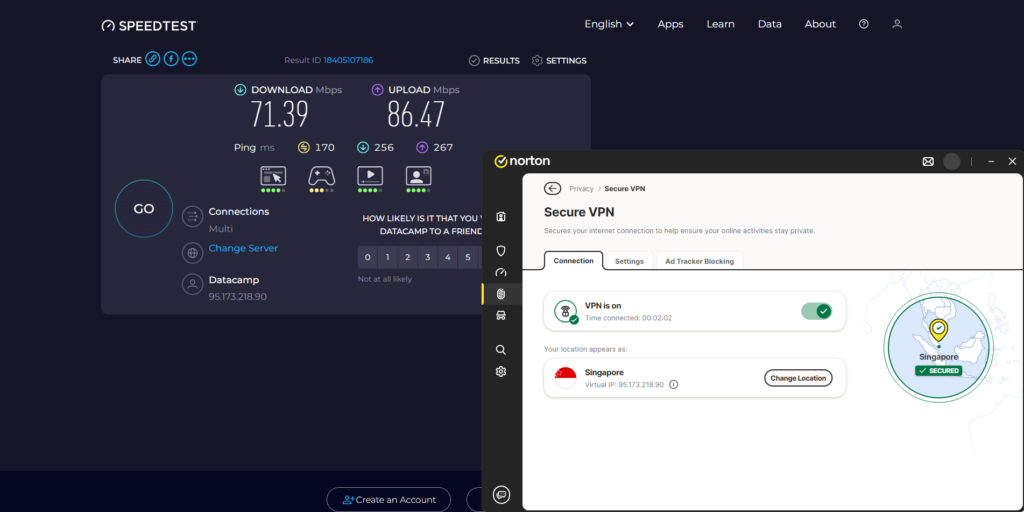Click the gaming controller experience icon
Image resolution: width=1024 pixels, height=512 pixels.
click(321, 176)
